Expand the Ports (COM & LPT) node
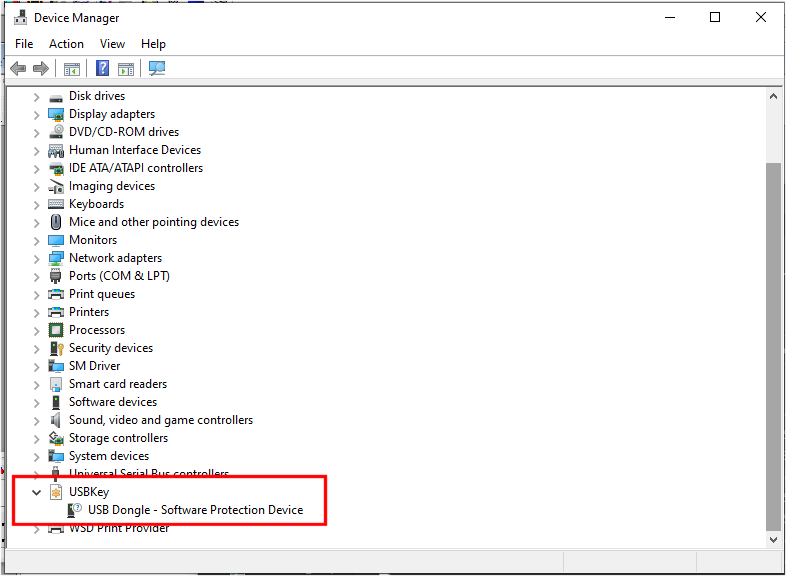 [36, 277]
